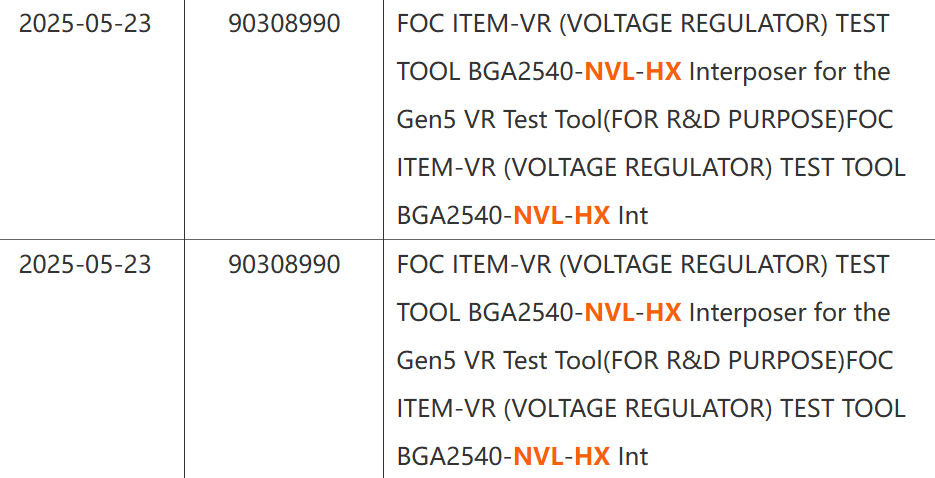Image resolution: width=935 pixels, height=478 pixels.
Task: Click the highlighted NVL after 'TOOL BGA2540-' in the second row
Action: tap(609, 313)
